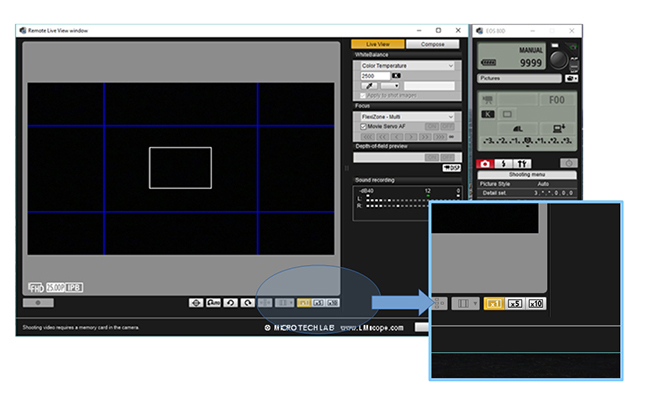Image resolution: width=650 pixels, height=404 pixels.
Task: Open the flash settings tab icon
Action: (504, 163)
